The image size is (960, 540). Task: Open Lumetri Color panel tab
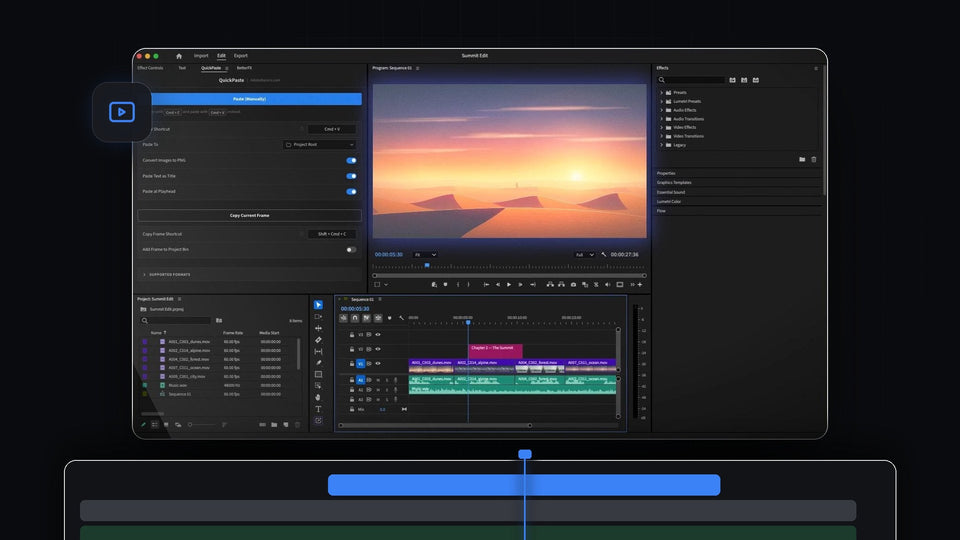(x=669, y=201)
